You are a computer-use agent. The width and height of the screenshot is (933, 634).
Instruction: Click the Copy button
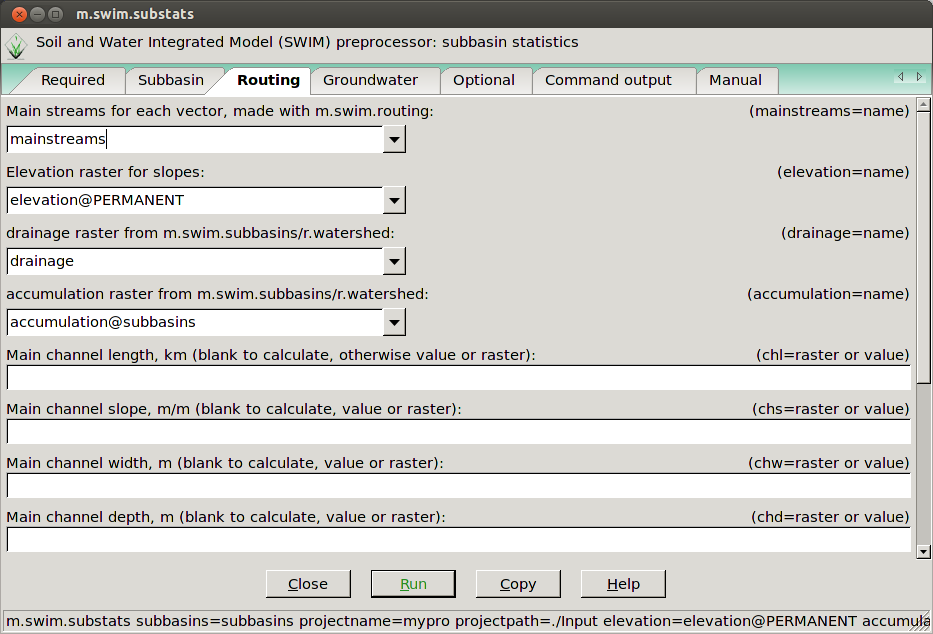click(x=518, y=584)
